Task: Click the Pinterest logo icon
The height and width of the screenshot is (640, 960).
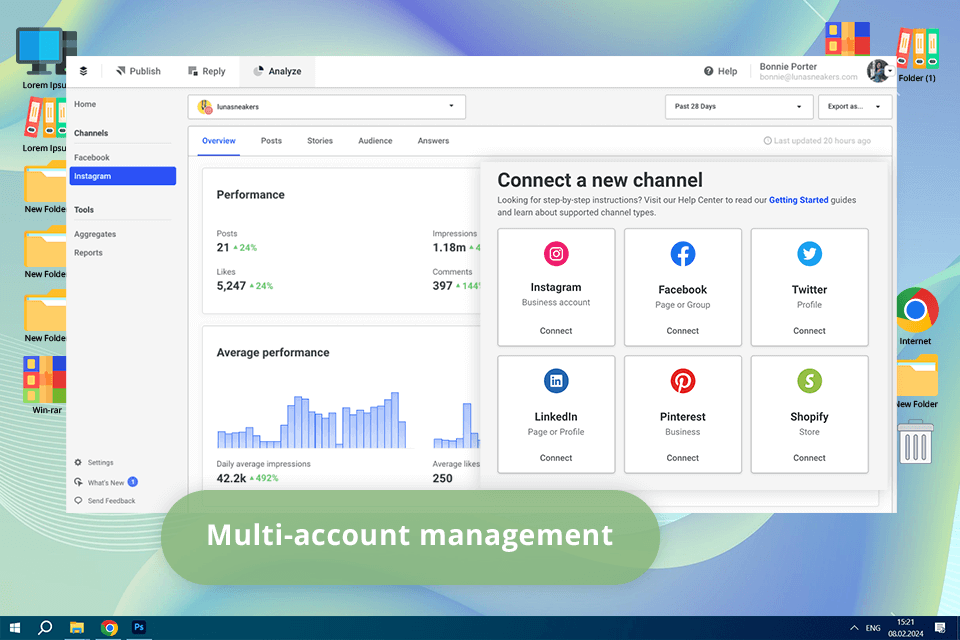Action: (x=683, y=381)
